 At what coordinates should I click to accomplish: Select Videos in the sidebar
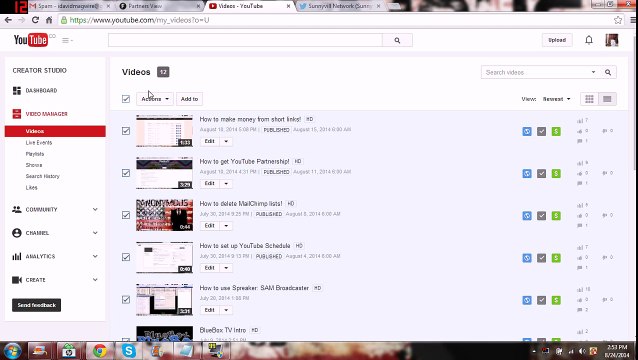(55, 131)
